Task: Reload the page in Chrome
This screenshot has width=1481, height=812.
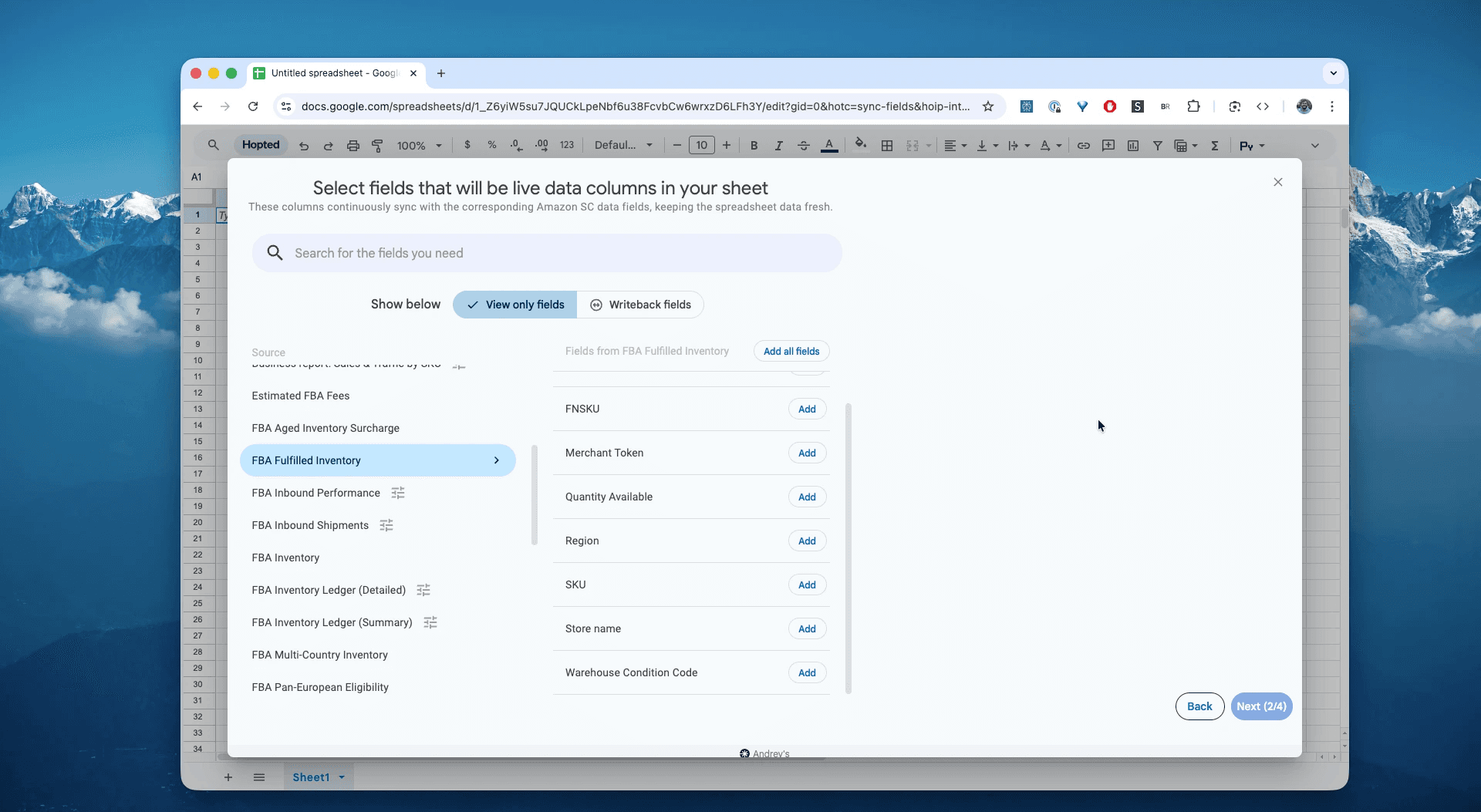Action: click(x=253, y=106)
